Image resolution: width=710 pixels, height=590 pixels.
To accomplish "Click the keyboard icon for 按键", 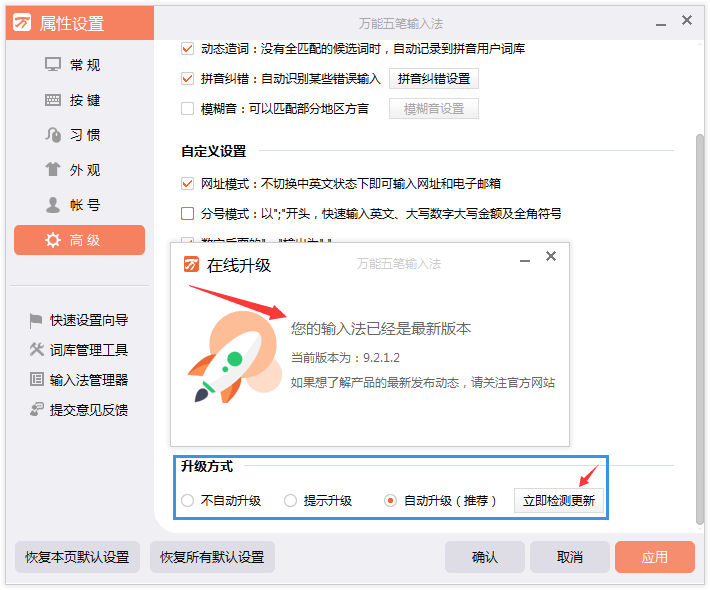I will click(53, 100).
